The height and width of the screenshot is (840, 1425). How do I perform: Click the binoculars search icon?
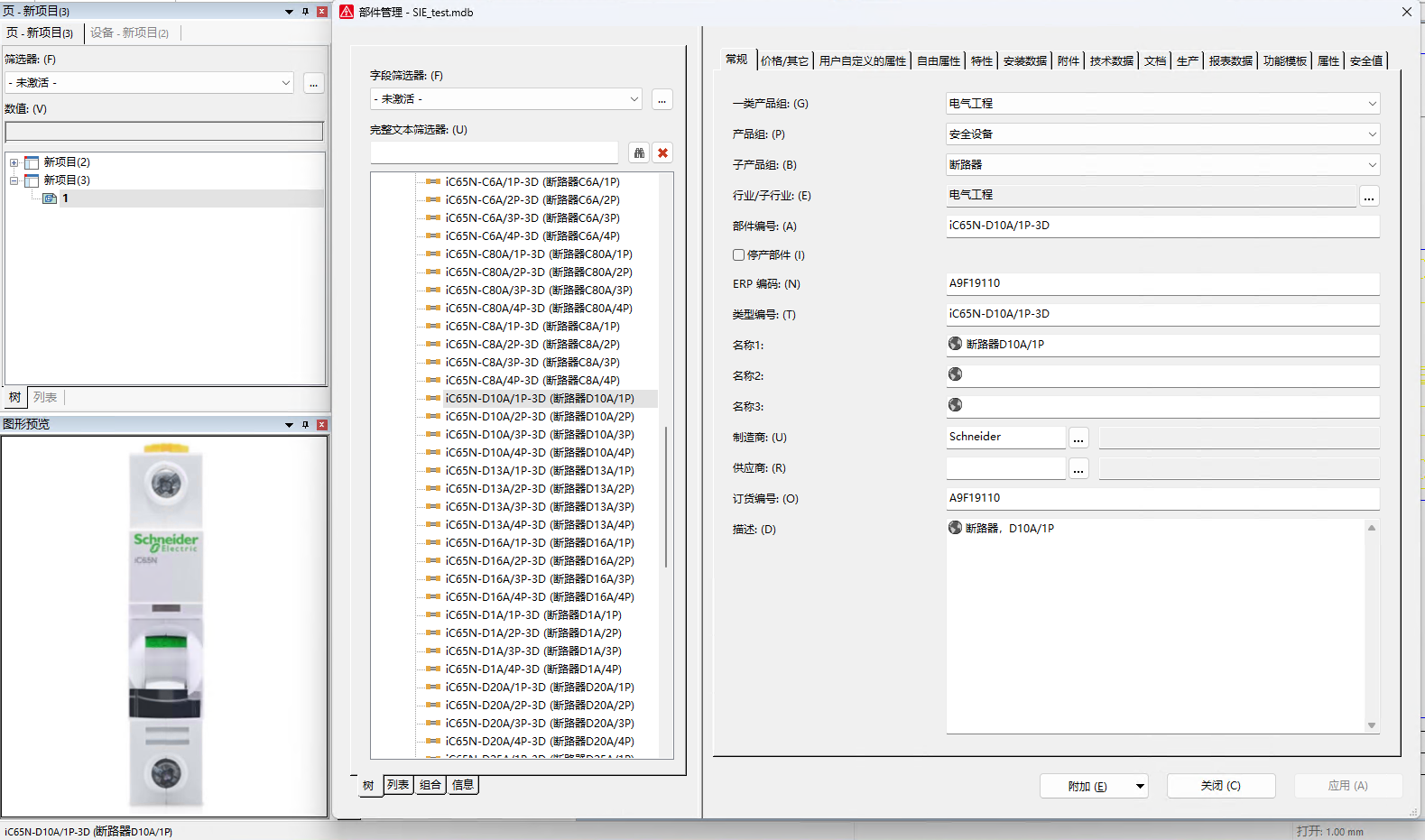tap(639, 153)
